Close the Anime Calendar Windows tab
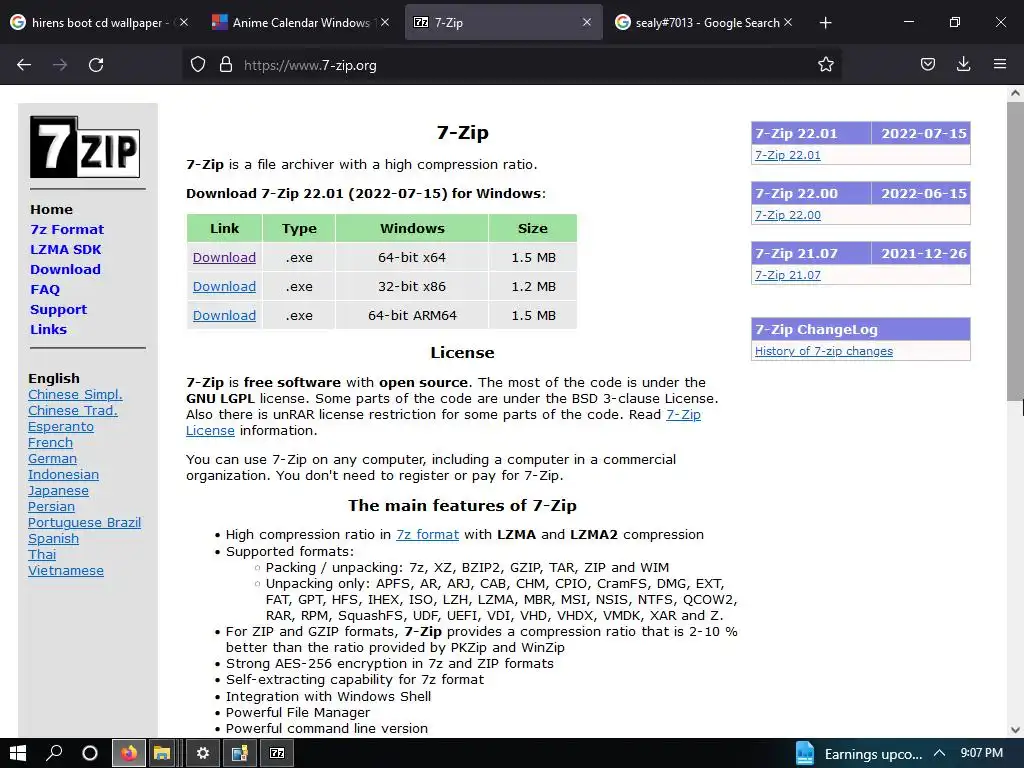 [385, 22]
